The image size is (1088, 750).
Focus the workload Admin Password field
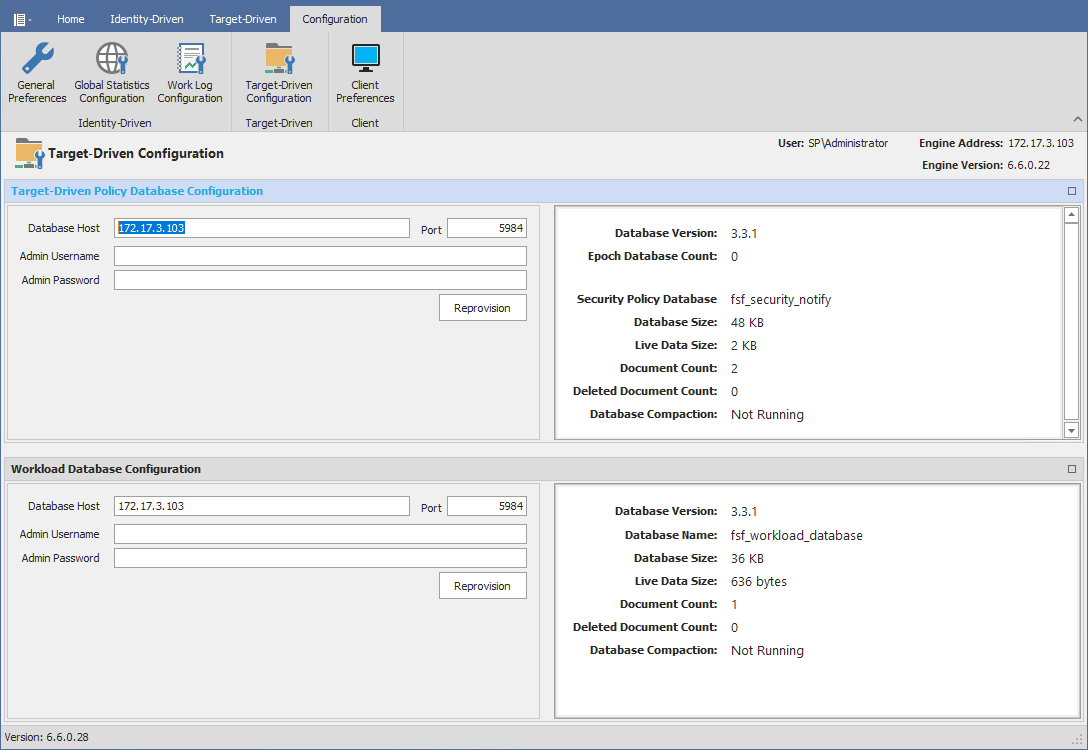320,558
